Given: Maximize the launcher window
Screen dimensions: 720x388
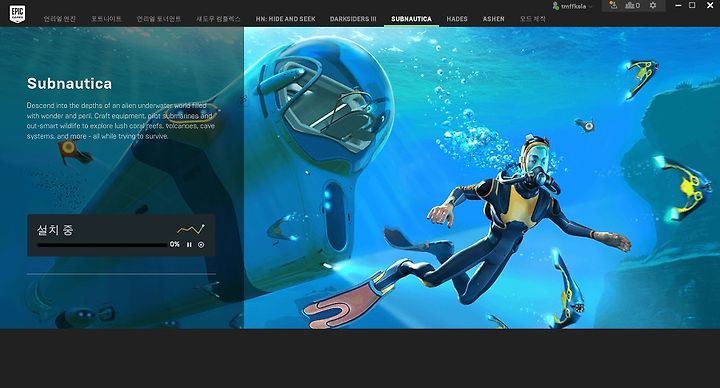Looking at the screenshot, I should pyautogui.click(x=692, y=6).
